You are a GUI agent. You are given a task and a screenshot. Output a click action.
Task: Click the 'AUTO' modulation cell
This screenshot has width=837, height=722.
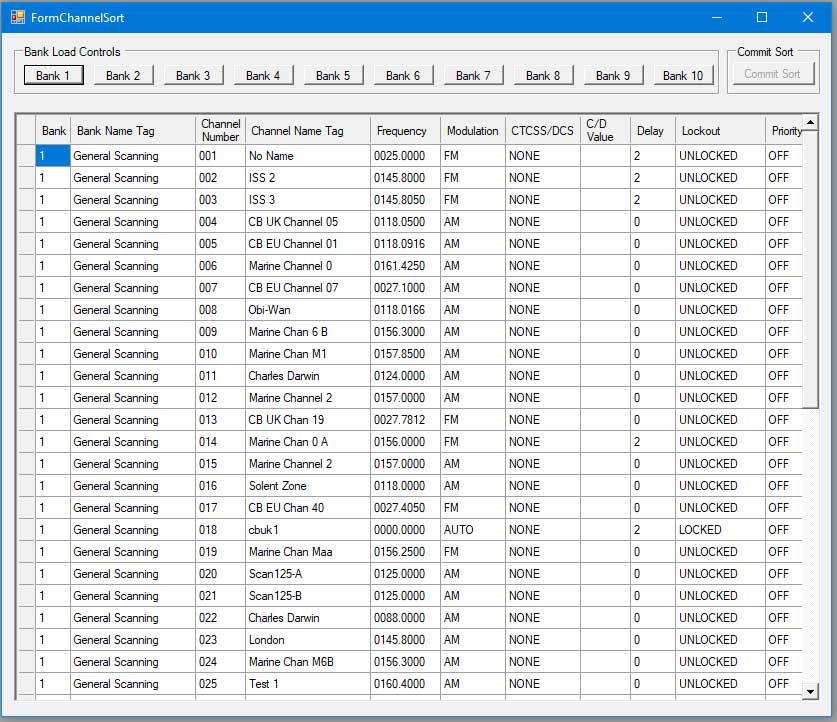(472, 530)
